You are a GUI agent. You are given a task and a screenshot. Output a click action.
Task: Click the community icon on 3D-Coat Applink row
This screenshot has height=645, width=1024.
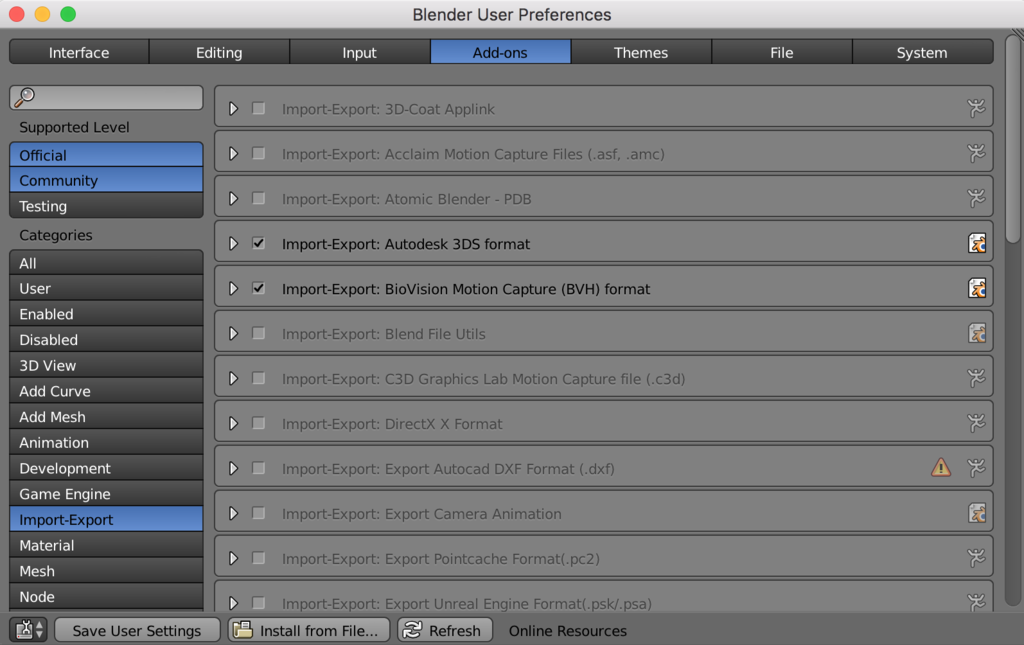coord(976,108)
